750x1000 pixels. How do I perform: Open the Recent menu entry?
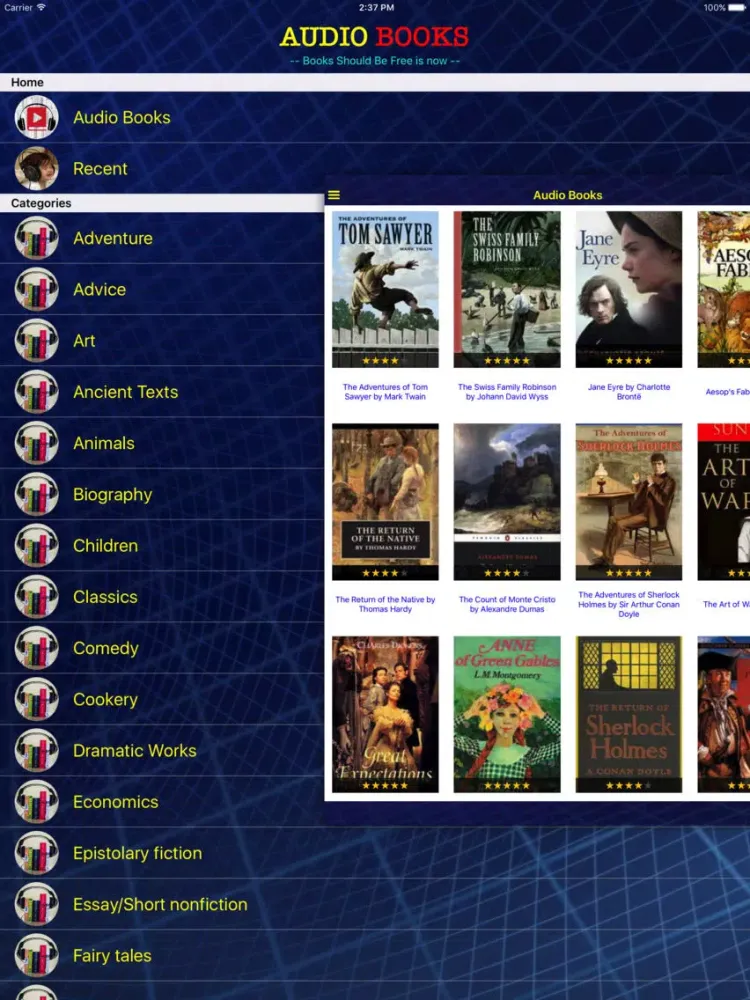tap(100, 169)
